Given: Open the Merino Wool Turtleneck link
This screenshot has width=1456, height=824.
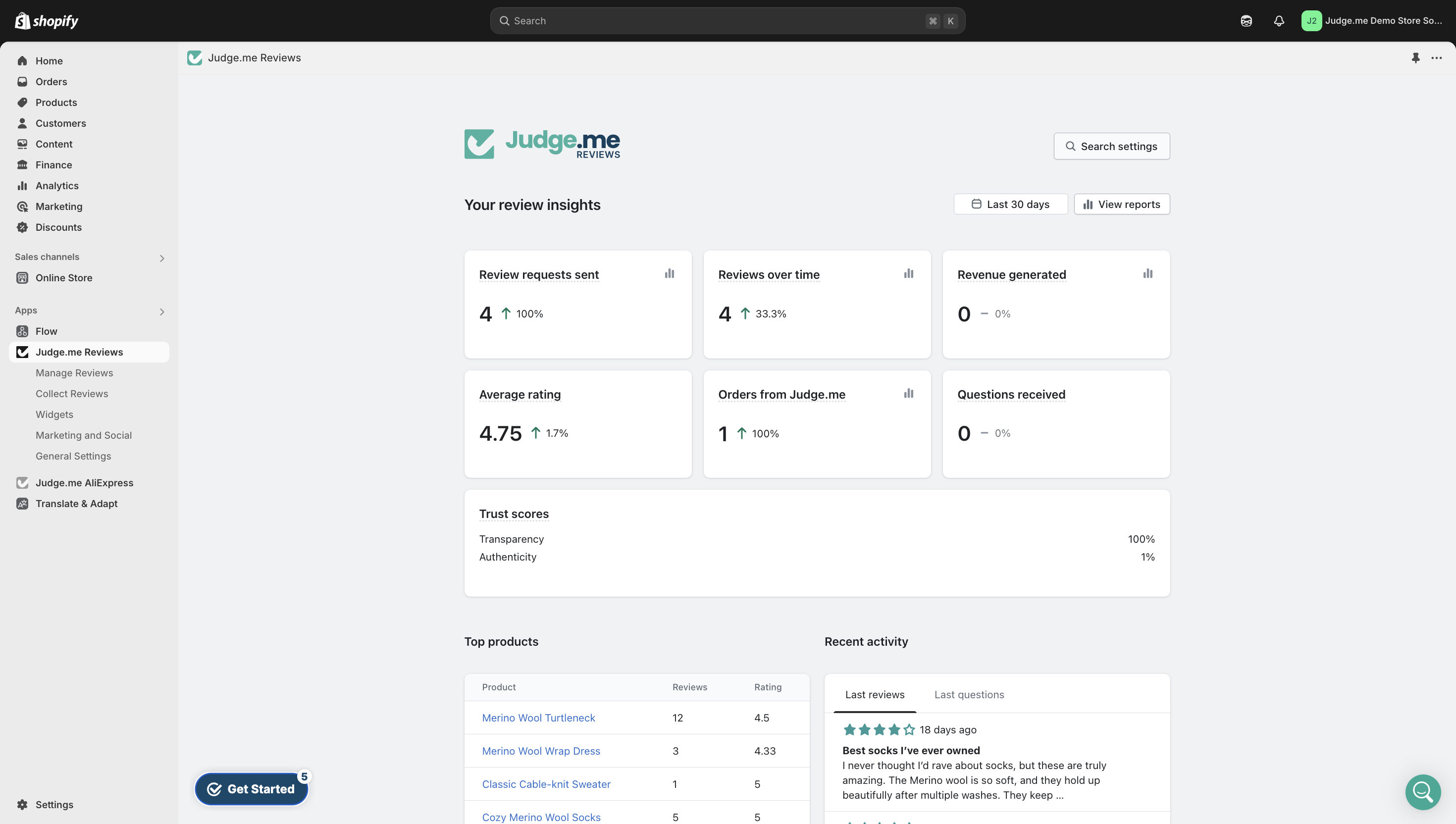Looking at the screenshot, I should point(538,718).
